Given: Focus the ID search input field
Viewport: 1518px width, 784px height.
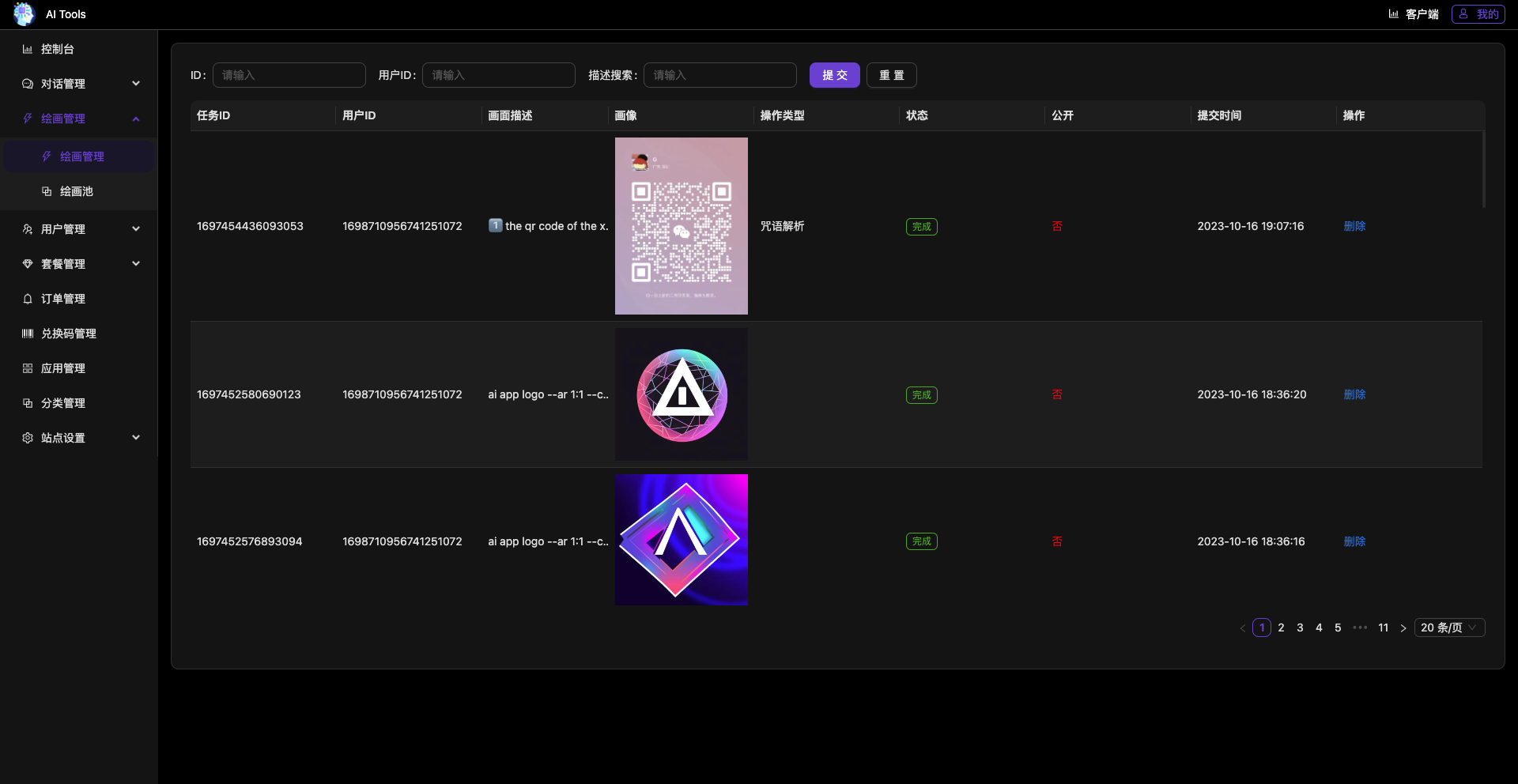Looking at the screenshot, I should (289, 75).
